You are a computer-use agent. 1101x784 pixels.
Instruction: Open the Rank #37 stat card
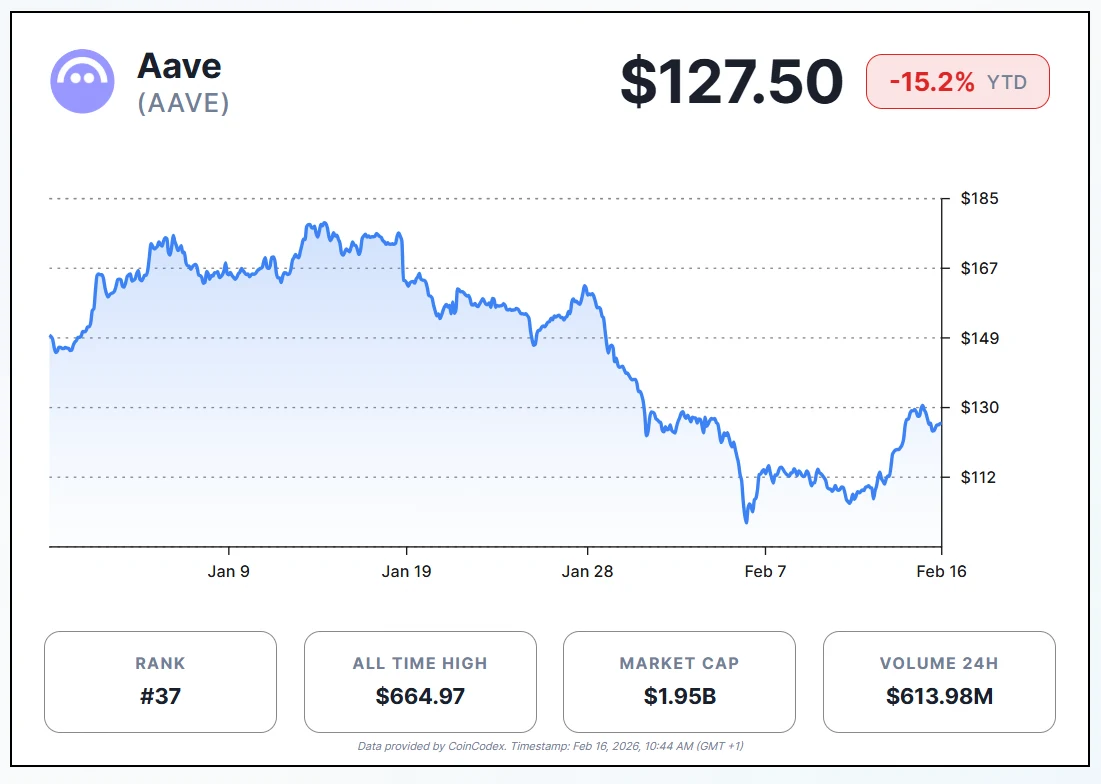pyautogui.click(x=160, y=681)
